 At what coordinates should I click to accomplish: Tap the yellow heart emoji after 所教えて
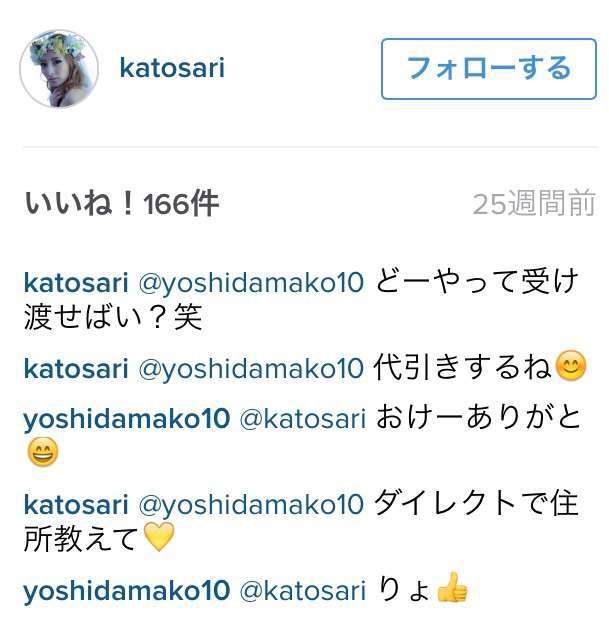(x=158, y=537)
